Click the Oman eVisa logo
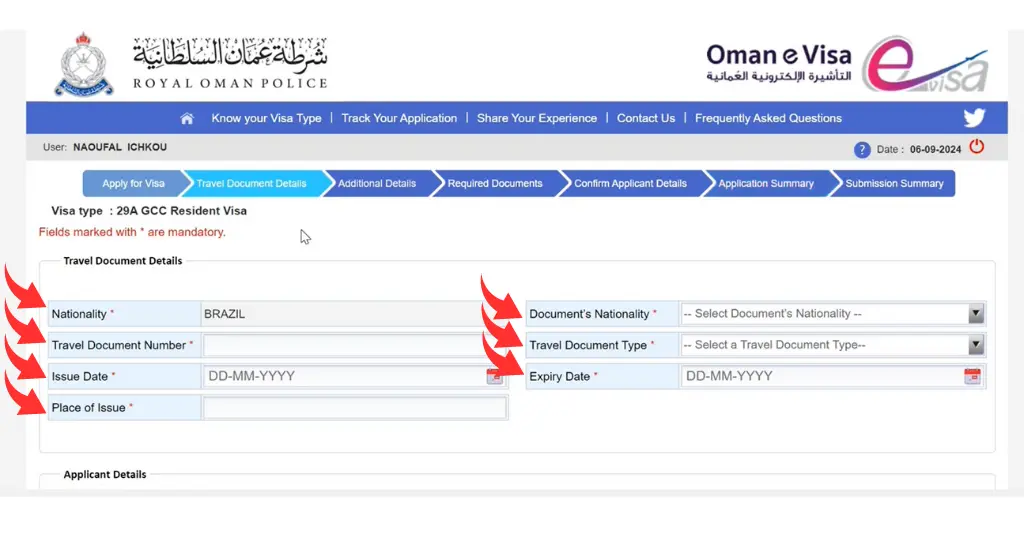Image resolution: width=1024 pixels, height=558 pixels. click(846, 64)
